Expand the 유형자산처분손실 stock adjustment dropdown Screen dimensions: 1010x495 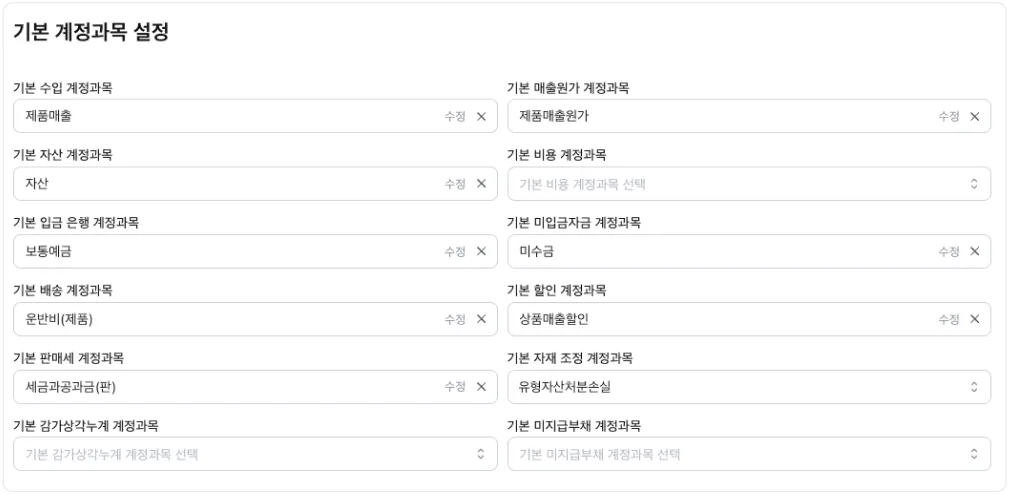[748, 387]
